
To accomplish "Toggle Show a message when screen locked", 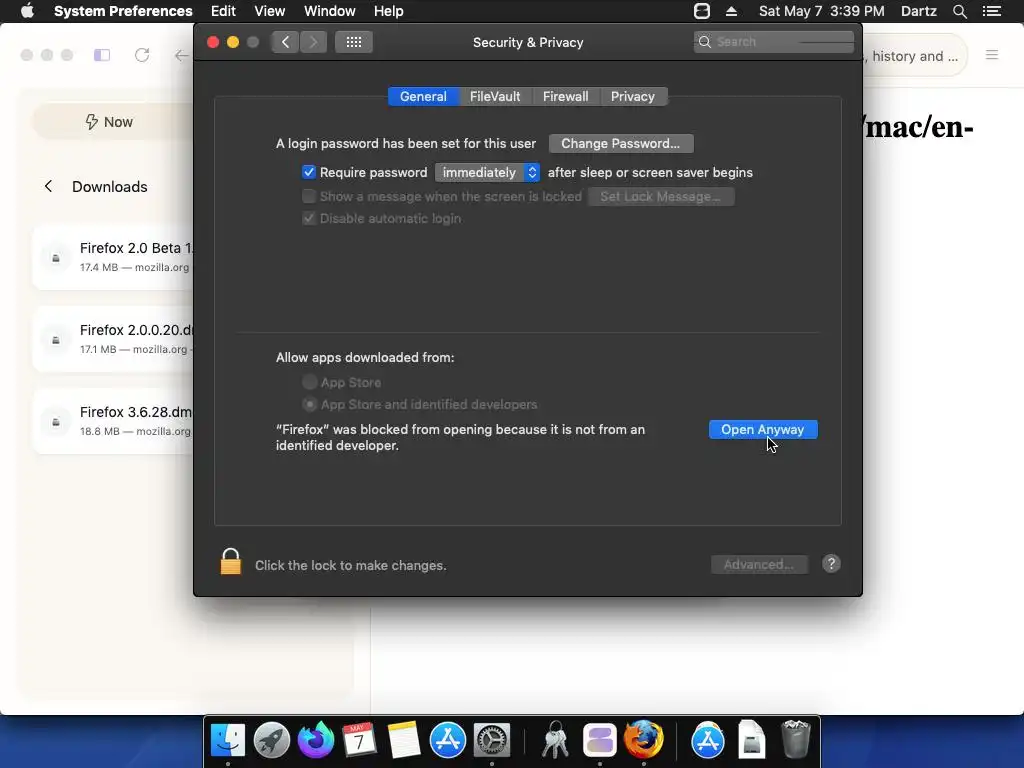I will (x=309, y=196).
